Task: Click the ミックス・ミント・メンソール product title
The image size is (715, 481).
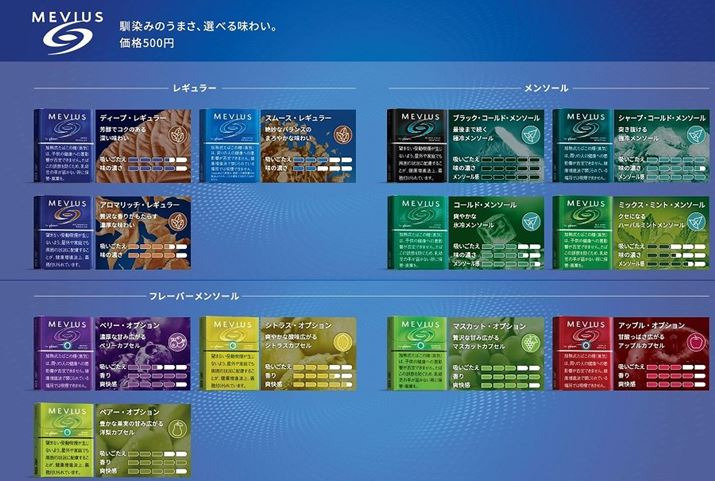Action: coord(662,205)
